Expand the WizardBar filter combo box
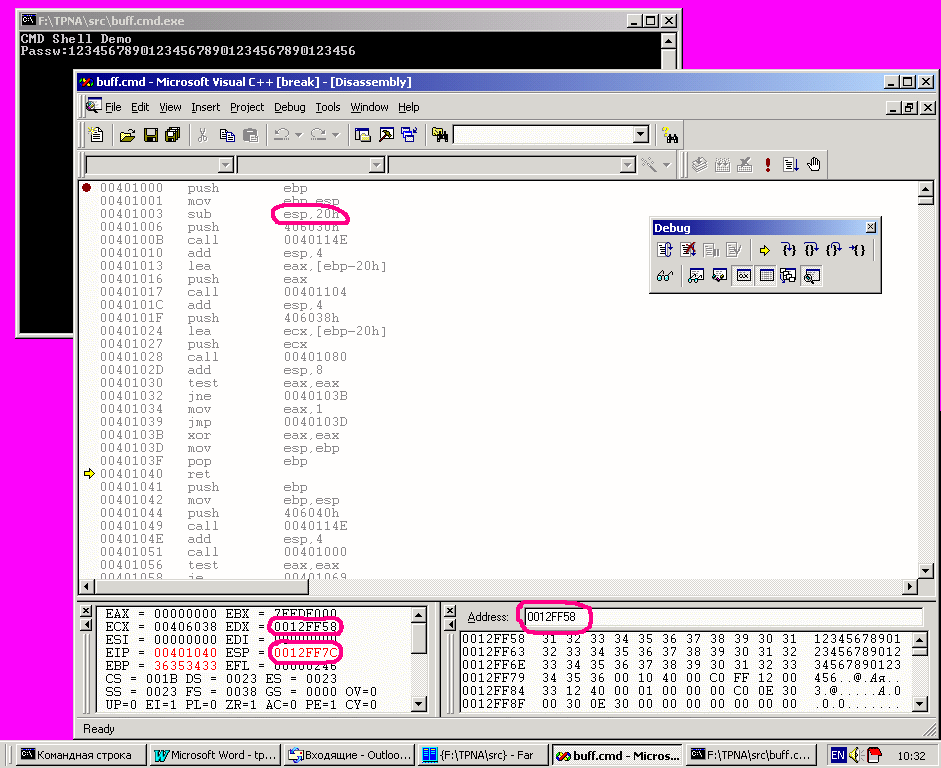The height and width of the screenshot is (768, 941). pyautogui.click(x=377, y=164)
